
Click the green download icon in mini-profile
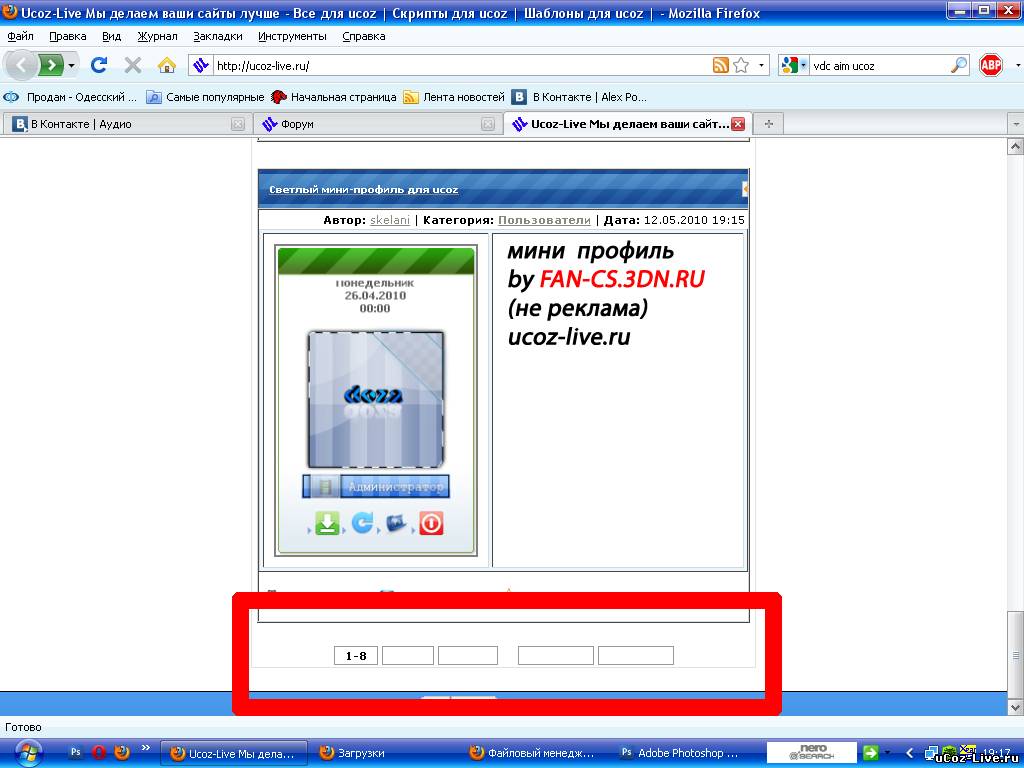327,523
